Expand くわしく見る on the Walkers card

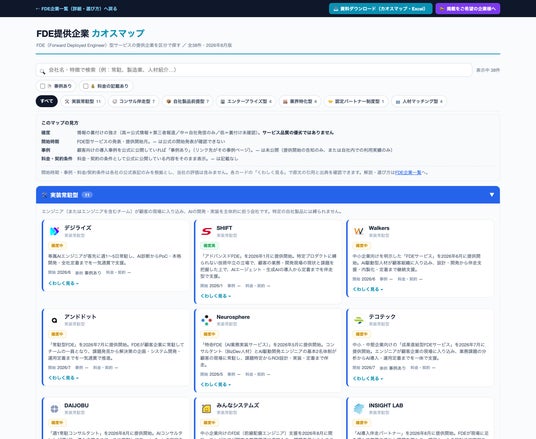pos(368,289)
